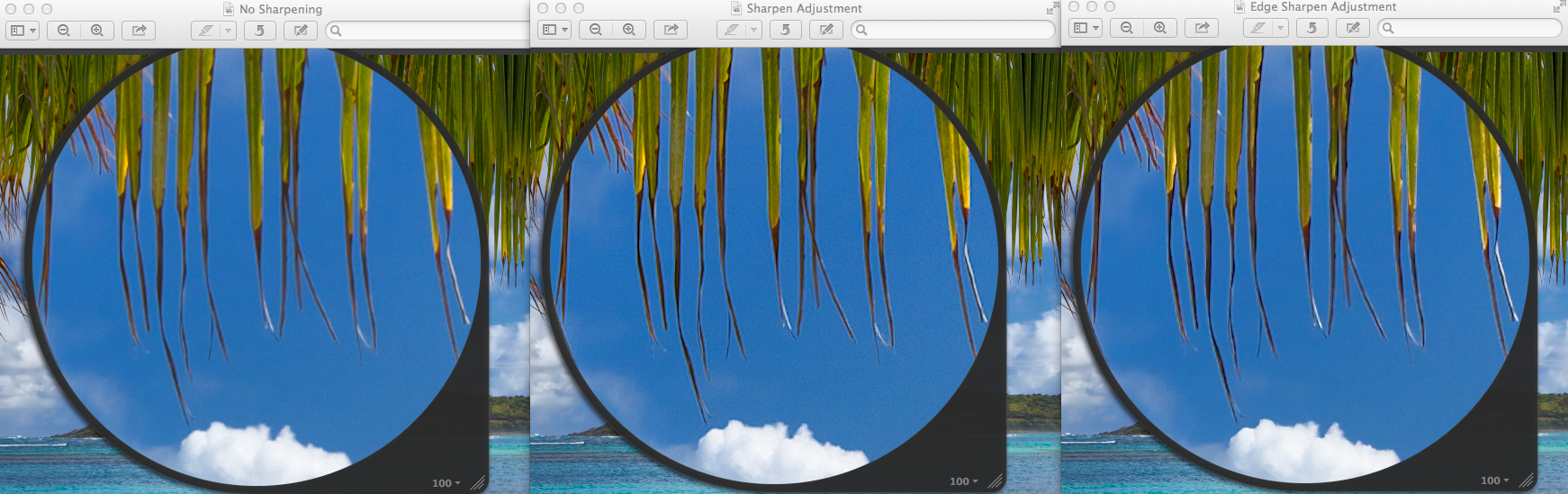Focus the search field in No Sharpening window
Screen dimensions: 1568x494
click(x=428, y=31)
